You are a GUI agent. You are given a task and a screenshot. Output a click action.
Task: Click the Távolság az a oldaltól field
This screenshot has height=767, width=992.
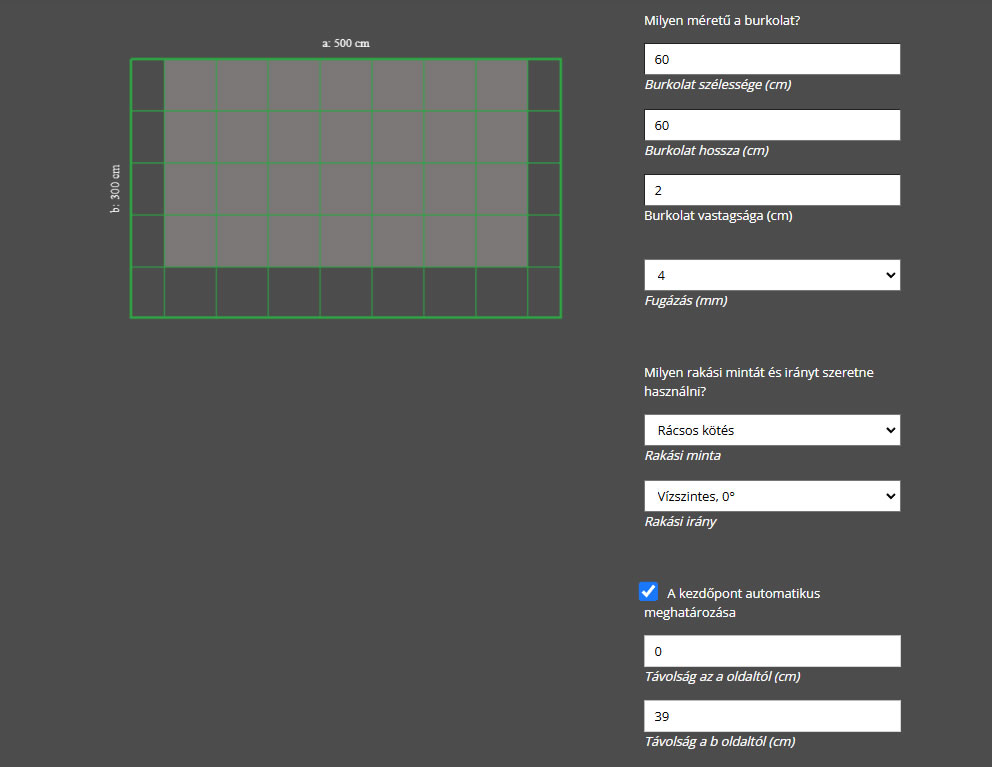772,651
